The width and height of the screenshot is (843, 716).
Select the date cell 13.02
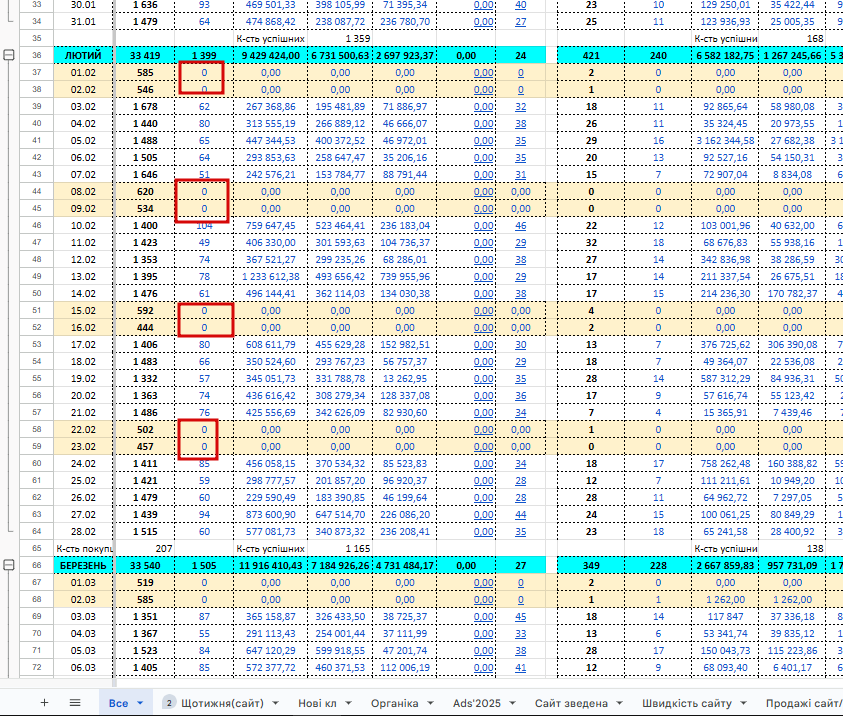[x=83, y=277]
